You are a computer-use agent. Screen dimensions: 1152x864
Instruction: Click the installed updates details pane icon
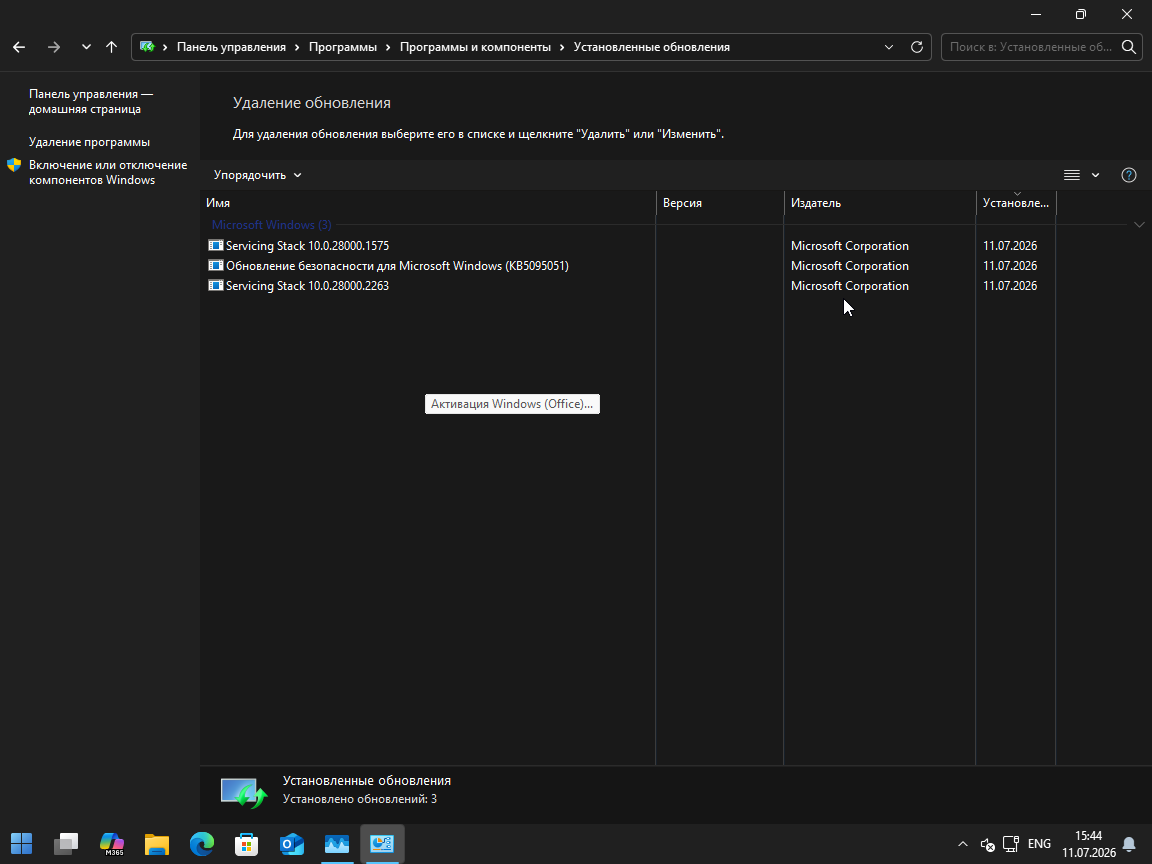point(244,792)
